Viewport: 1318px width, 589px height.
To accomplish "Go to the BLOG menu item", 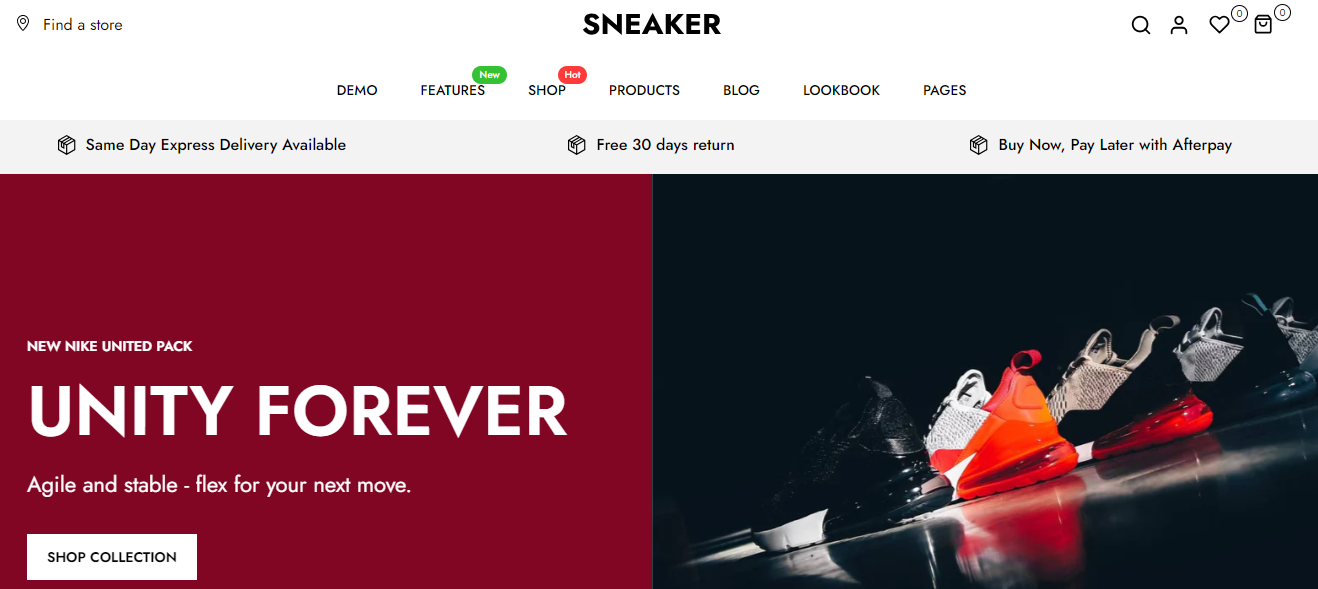I will pyautogui.click(x=741, y=90).
